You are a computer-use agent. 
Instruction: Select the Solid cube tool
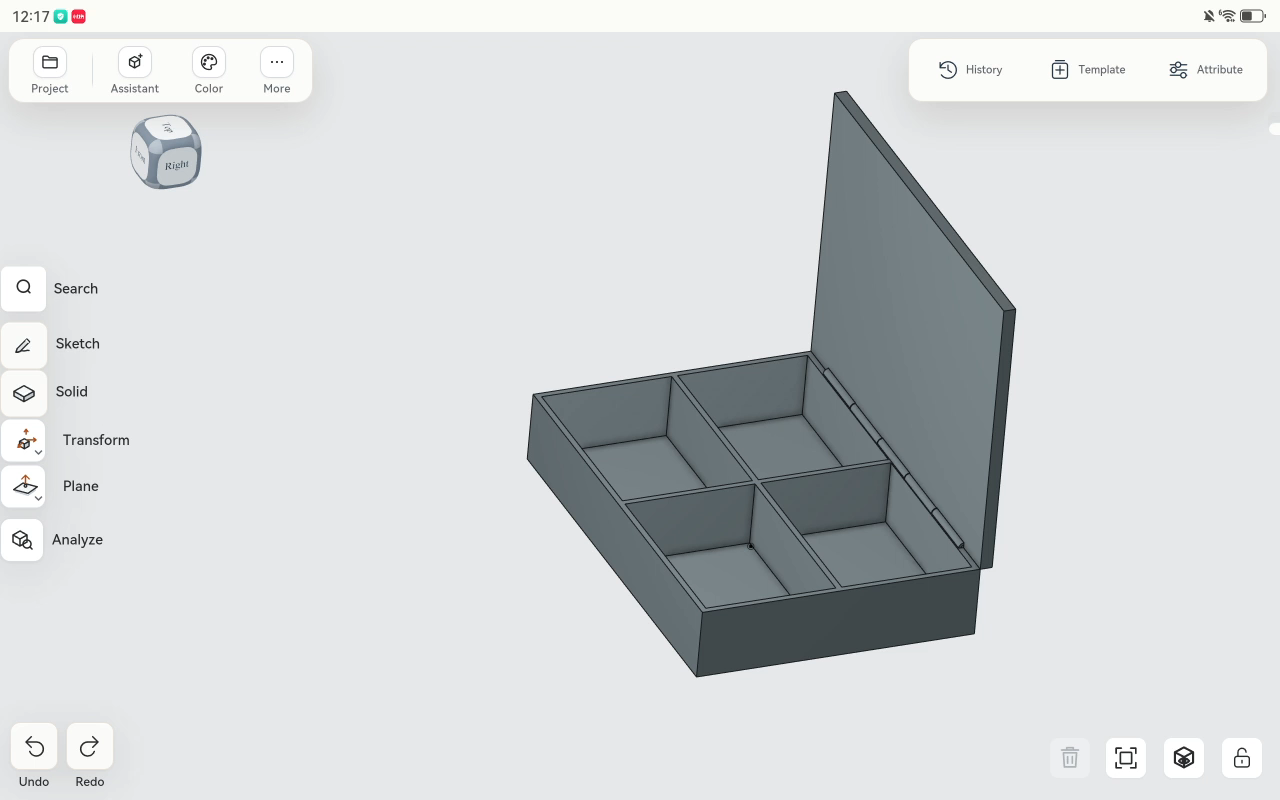tap(24, 393)
